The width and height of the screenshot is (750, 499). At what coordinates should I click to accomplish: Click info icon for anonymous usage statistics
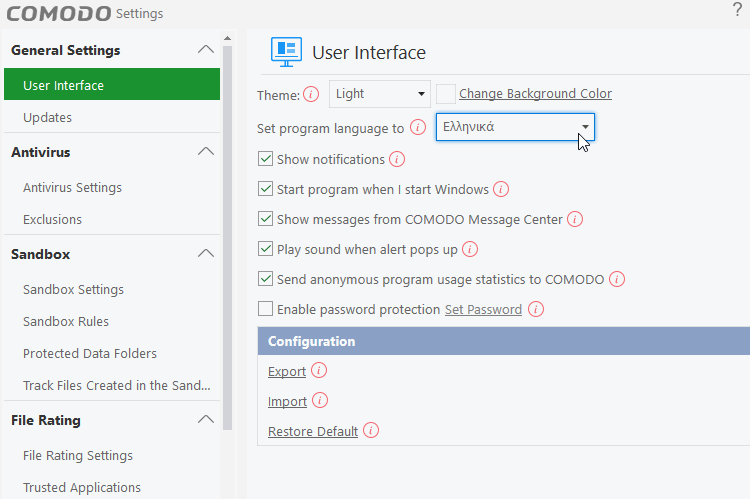[x=617, y=279]
